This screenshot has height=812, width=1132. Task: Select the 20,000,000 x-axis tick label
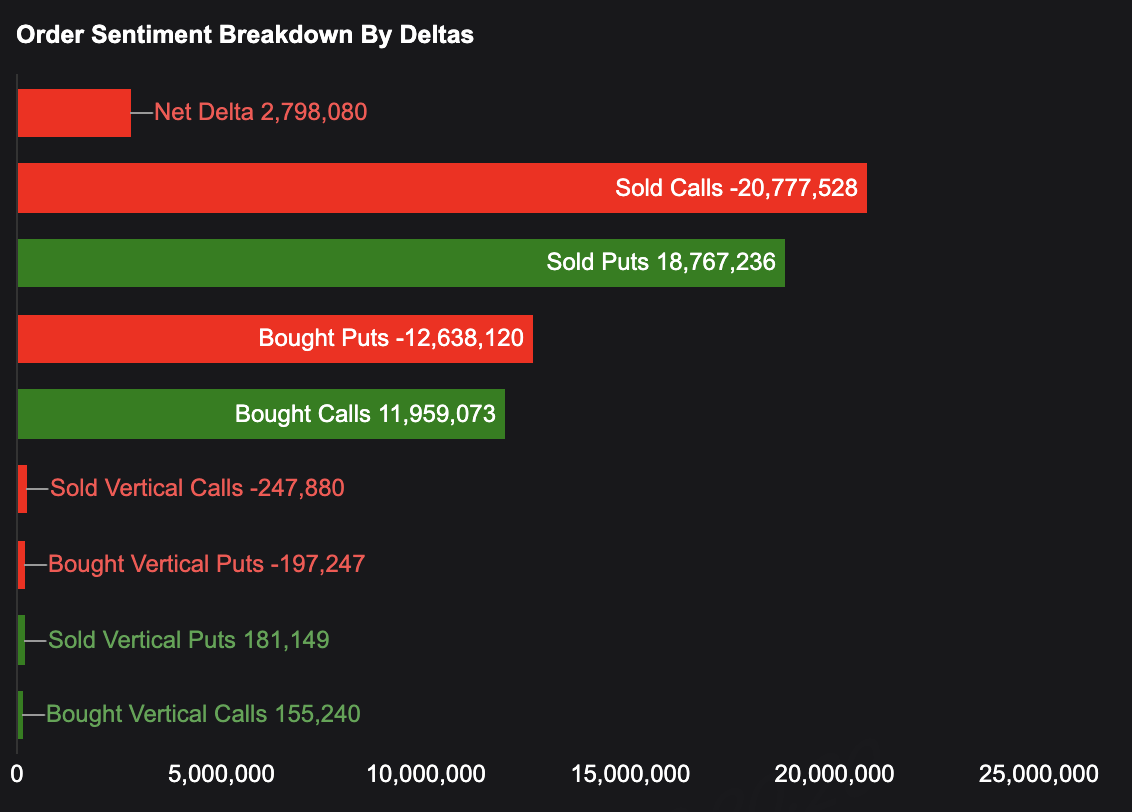pos(835,773)
